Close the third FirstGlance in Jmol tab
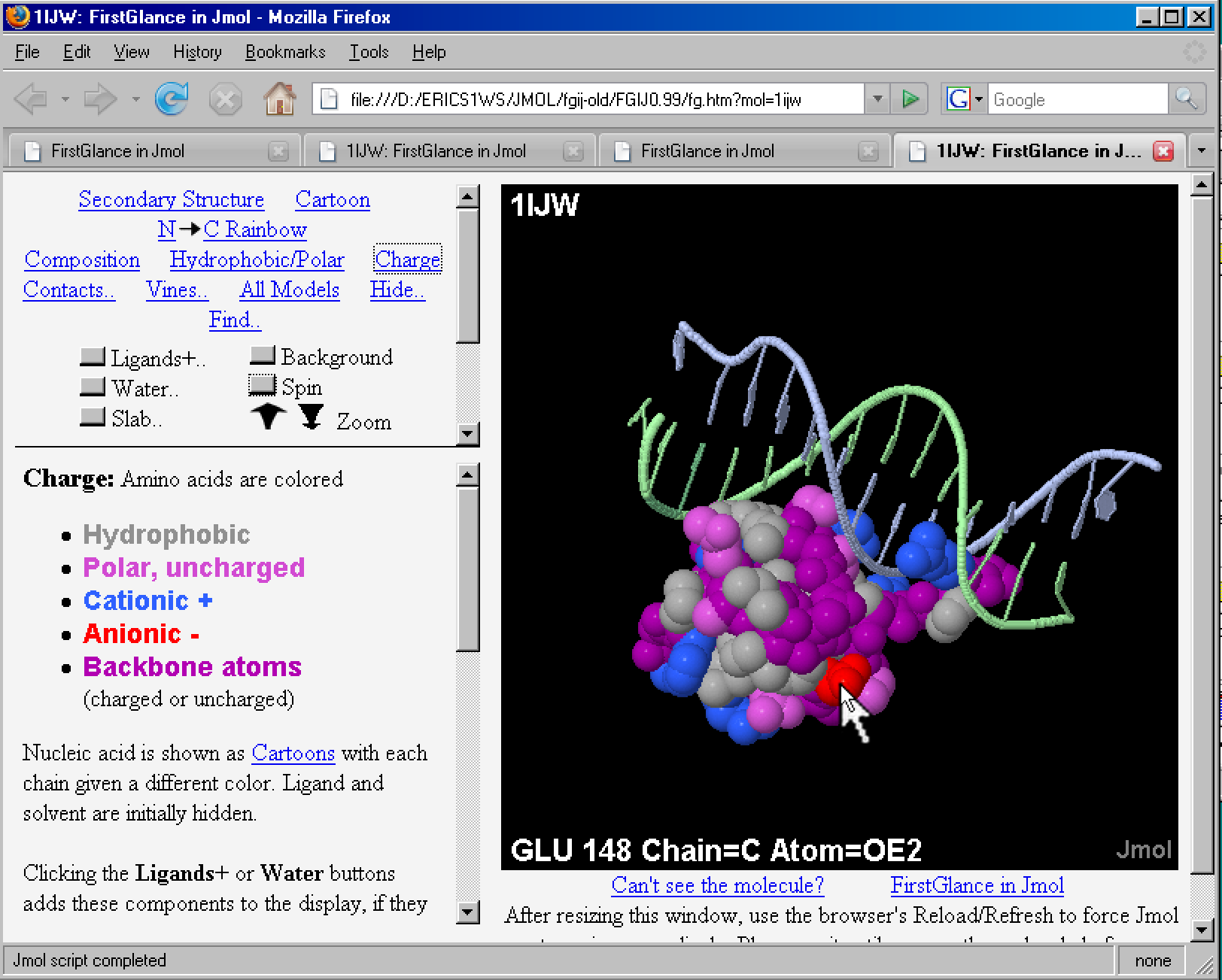 click(x=868, y=151)
